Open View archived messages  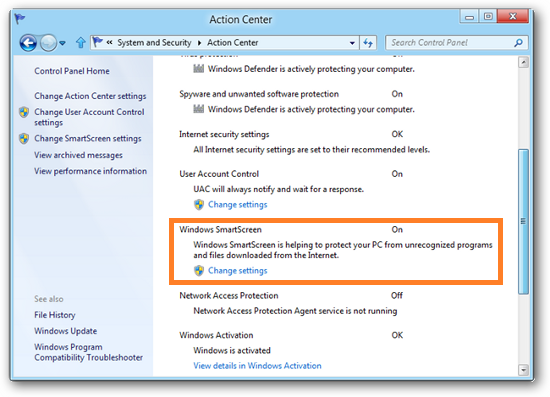[x=78, y=155]
